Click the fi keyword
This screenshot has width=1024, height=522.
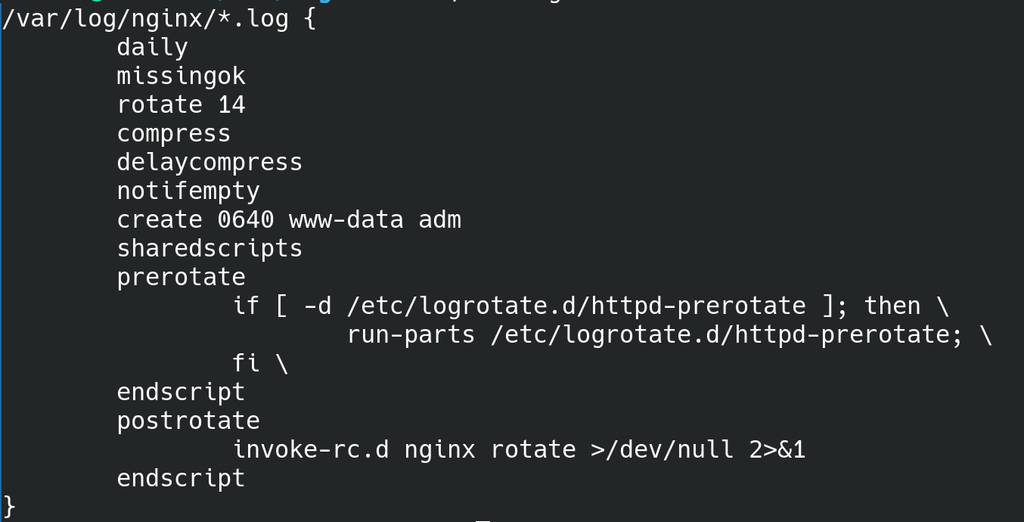(246, 363)
